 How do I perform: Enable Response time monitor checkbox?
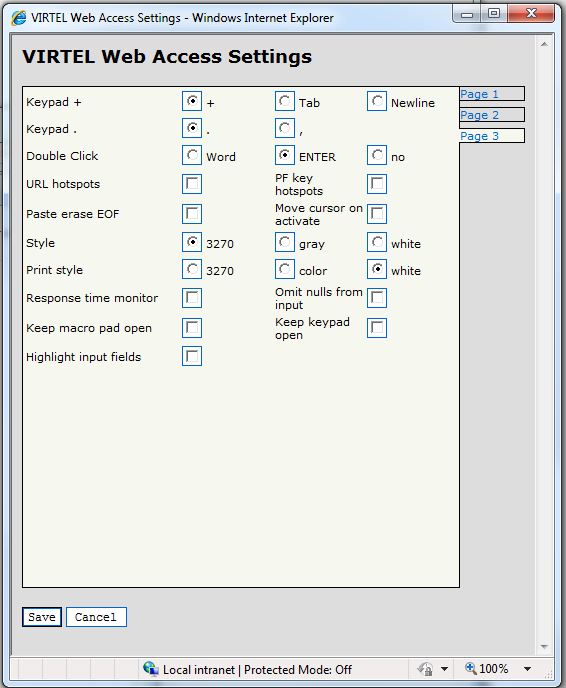click(x=192, y=298)
